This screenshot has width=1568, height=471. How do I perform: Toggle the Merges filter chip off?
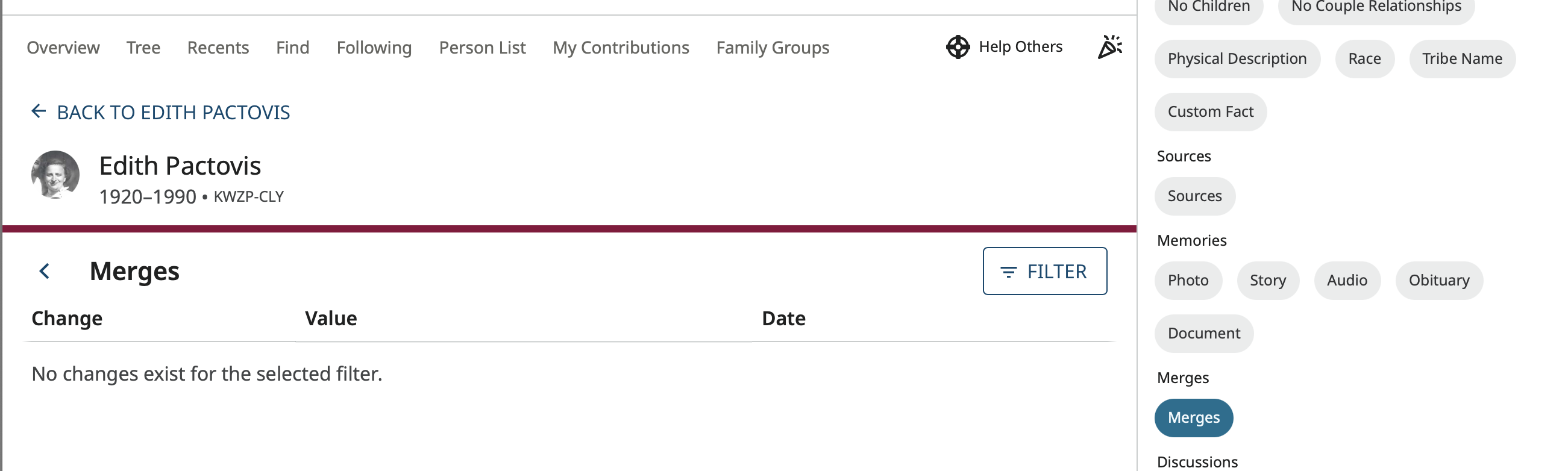(x=1193, y=417)
